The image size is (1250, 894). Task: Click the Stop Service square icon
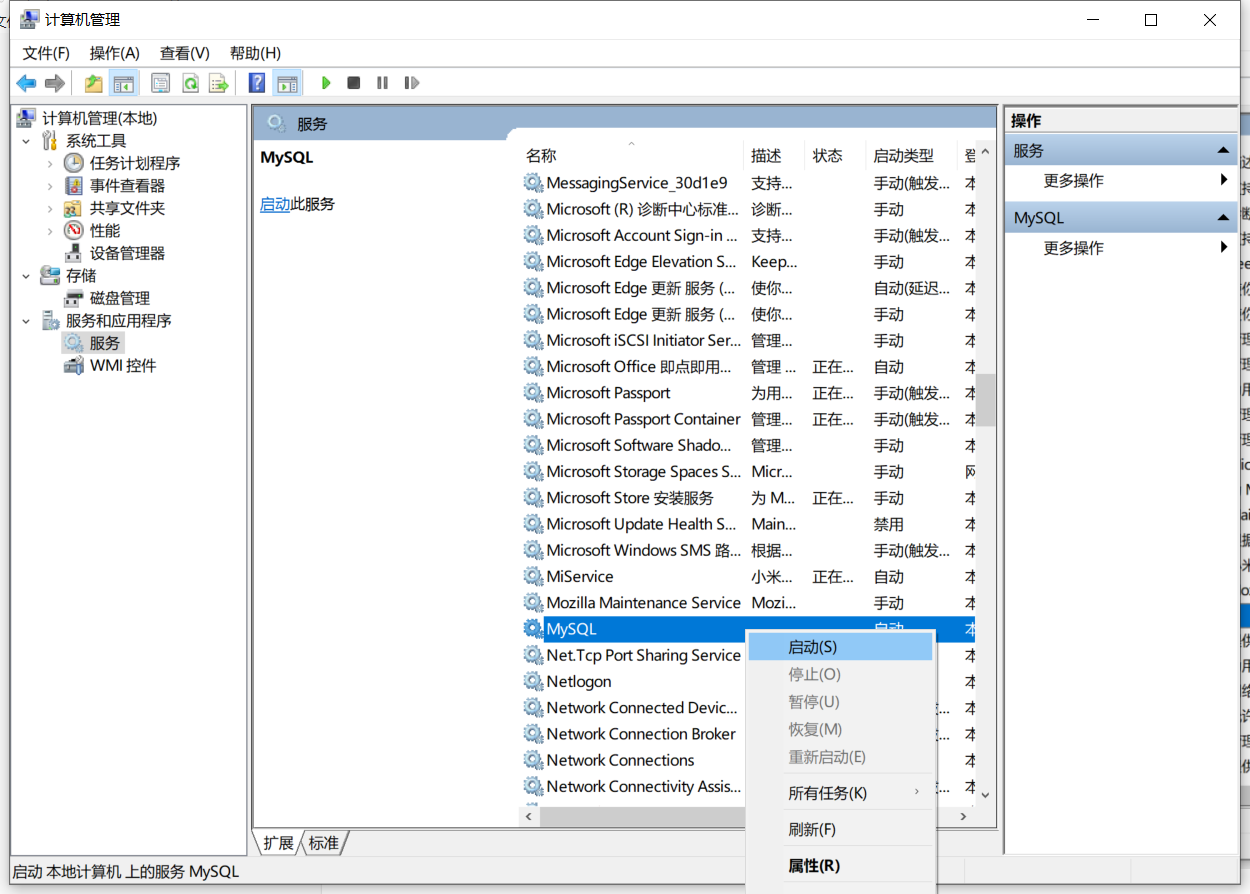[x=353, y=83]
